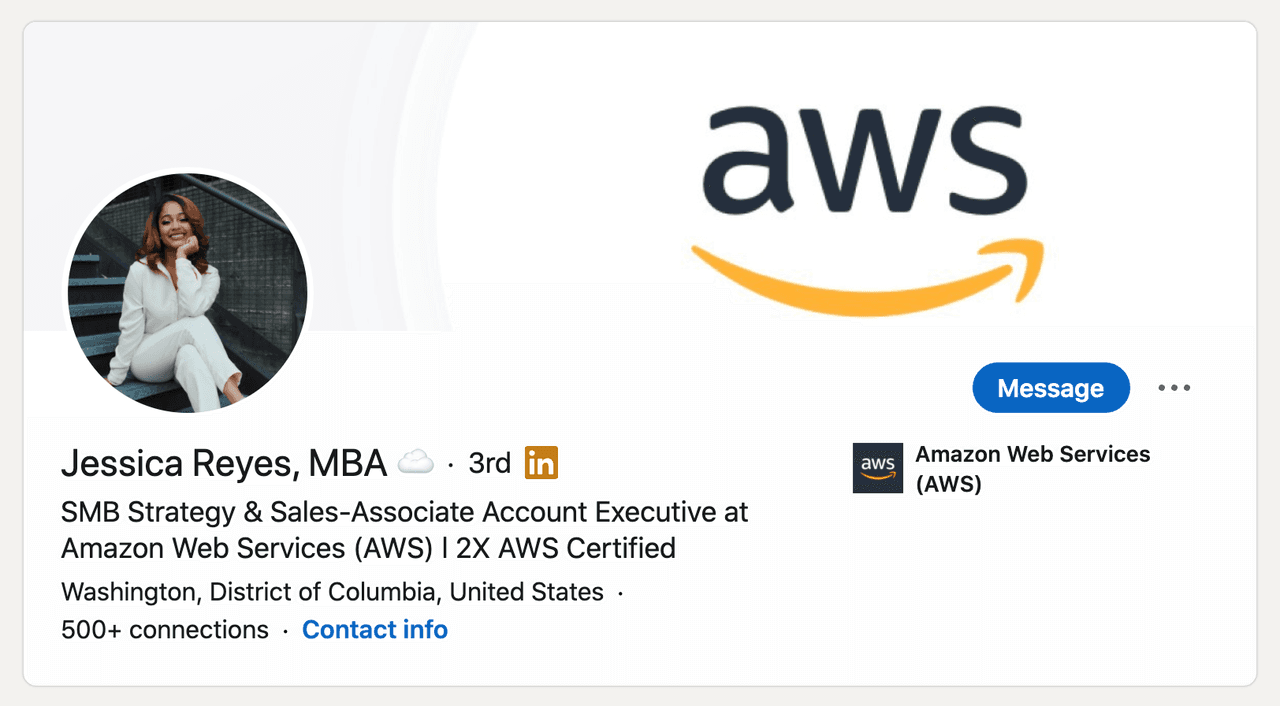Click the Washington, District of Columbia location

tap(332, 592)
